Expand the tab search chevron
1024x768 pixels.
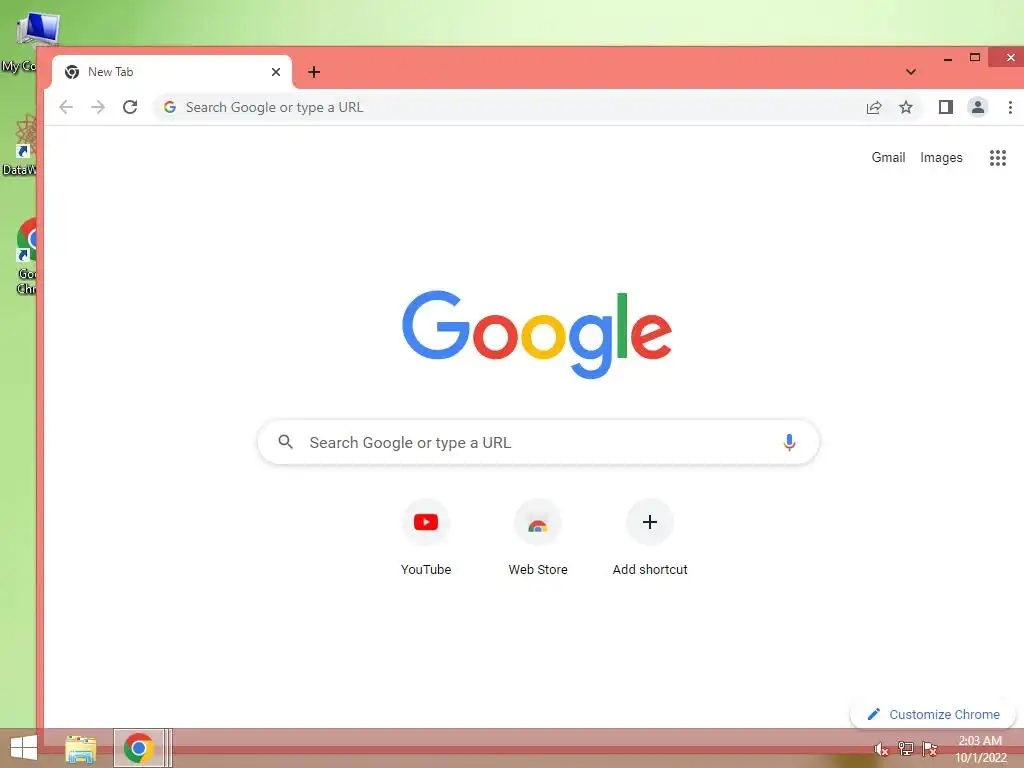point(910,72)
